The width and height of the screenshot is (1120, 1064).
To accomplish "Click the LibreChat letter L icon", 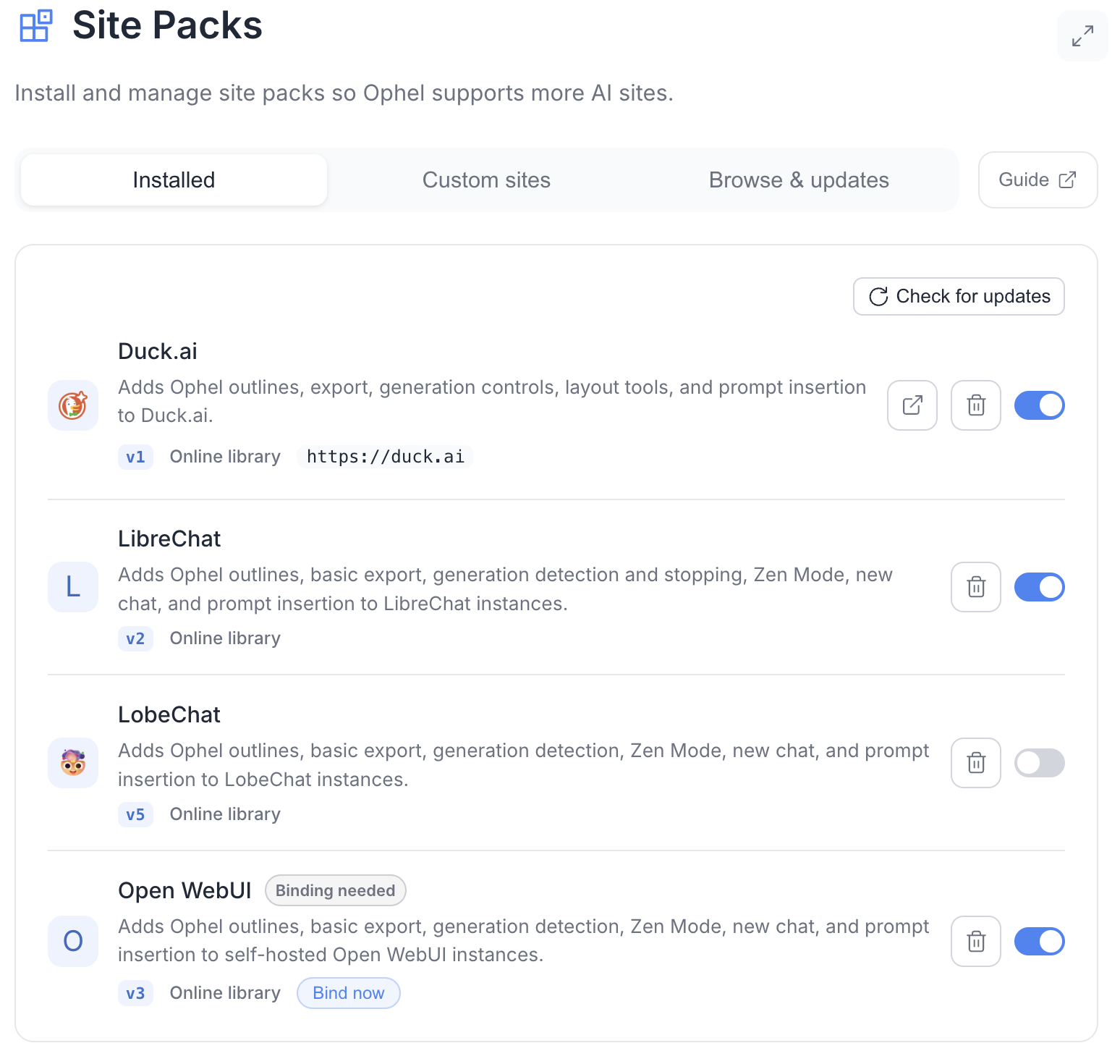I will (73, 587).
